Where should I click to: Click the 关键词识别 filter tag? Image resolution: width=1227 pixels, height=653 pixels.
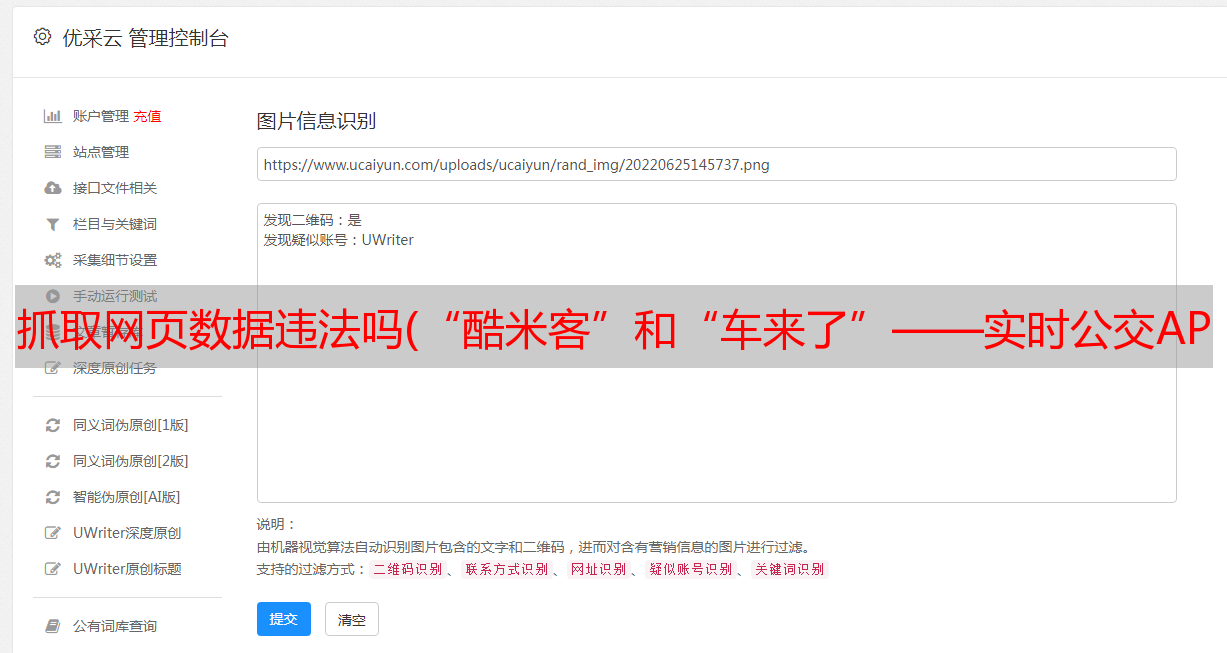[x=790, y=569]
